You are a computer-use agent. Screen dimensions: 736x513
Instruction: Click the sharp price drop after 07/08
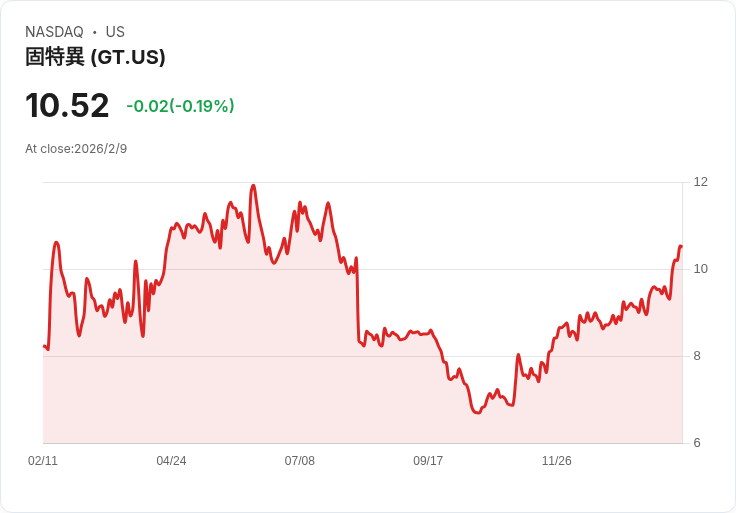point(357,300)
